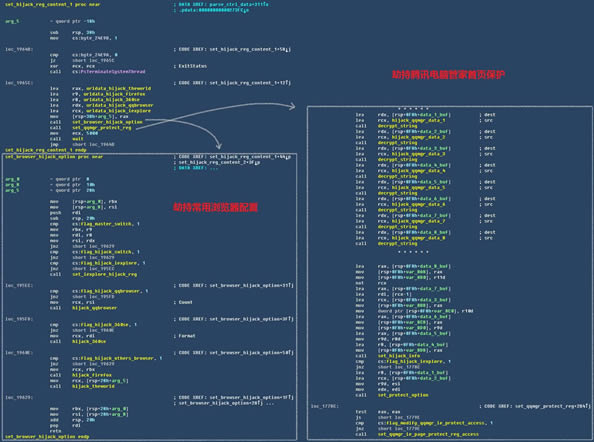
Task: Click the set_browser_hijack_option call in the top function
Action: point(107,122)
